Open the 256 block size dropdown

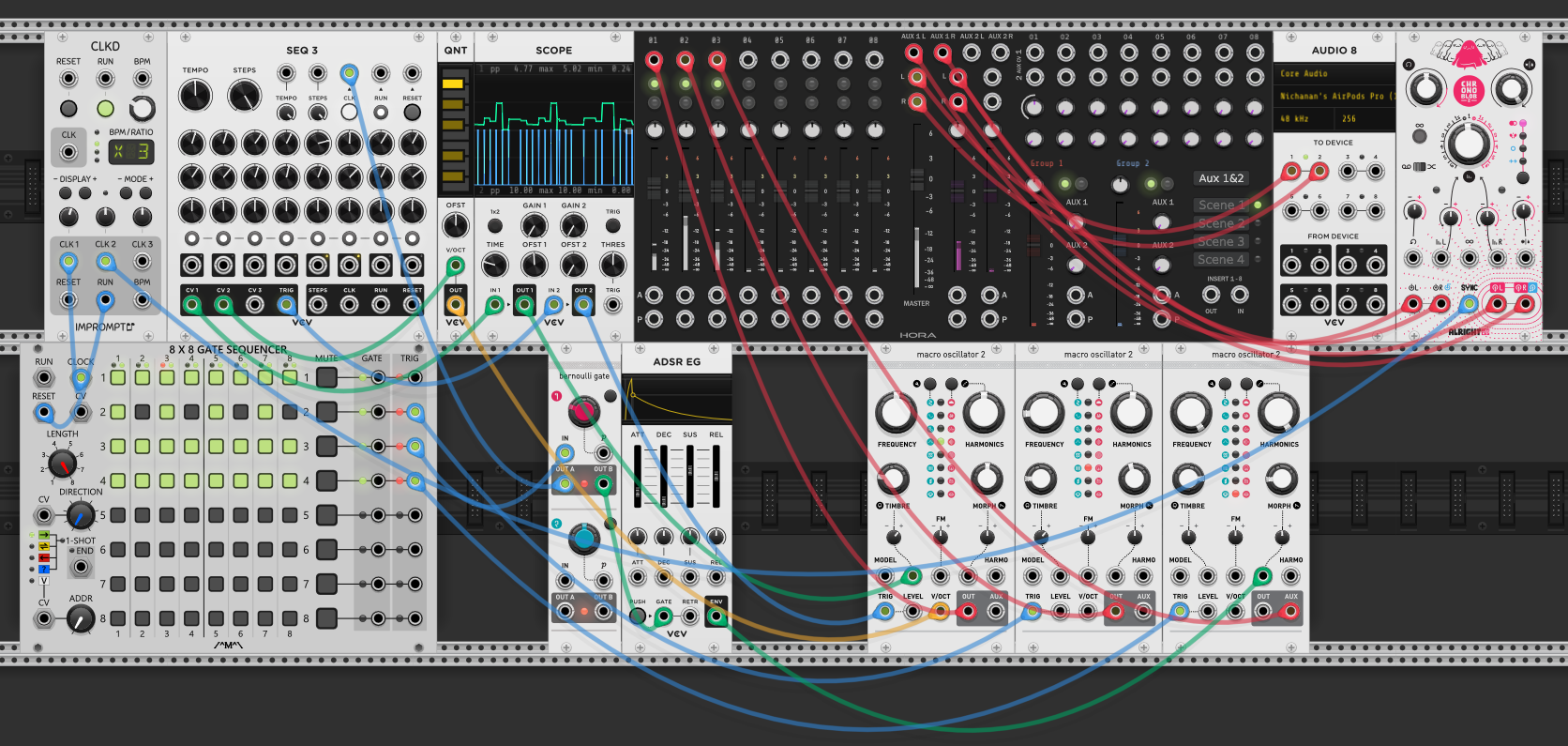click(x=1366, y=119)
